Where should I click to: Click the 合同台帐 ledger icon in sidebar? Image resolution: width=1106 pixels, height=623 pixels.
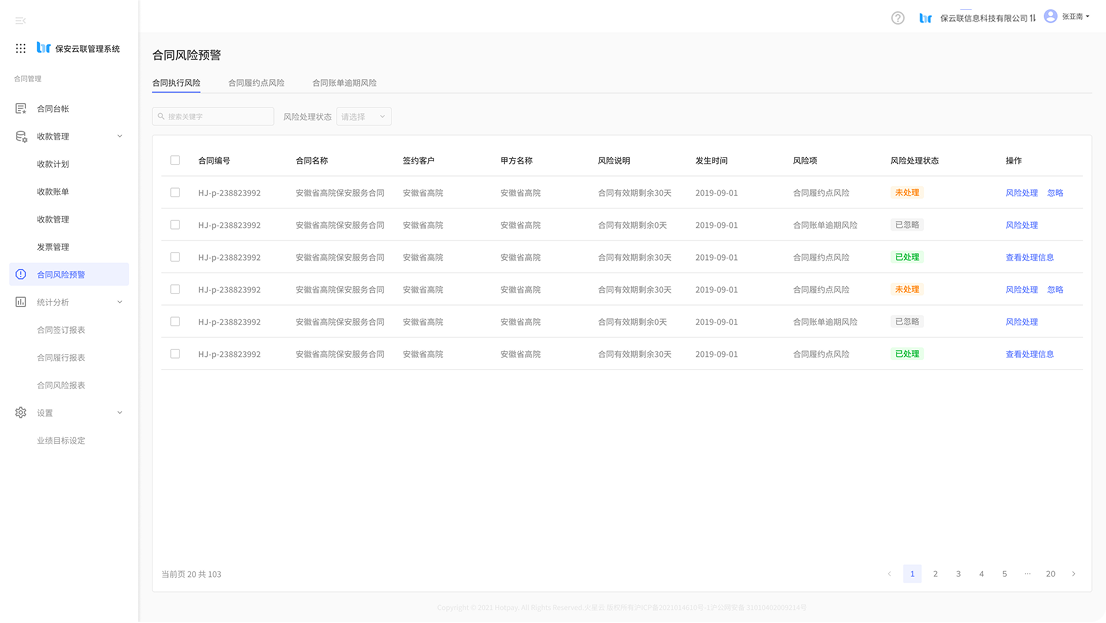(21, 108)
